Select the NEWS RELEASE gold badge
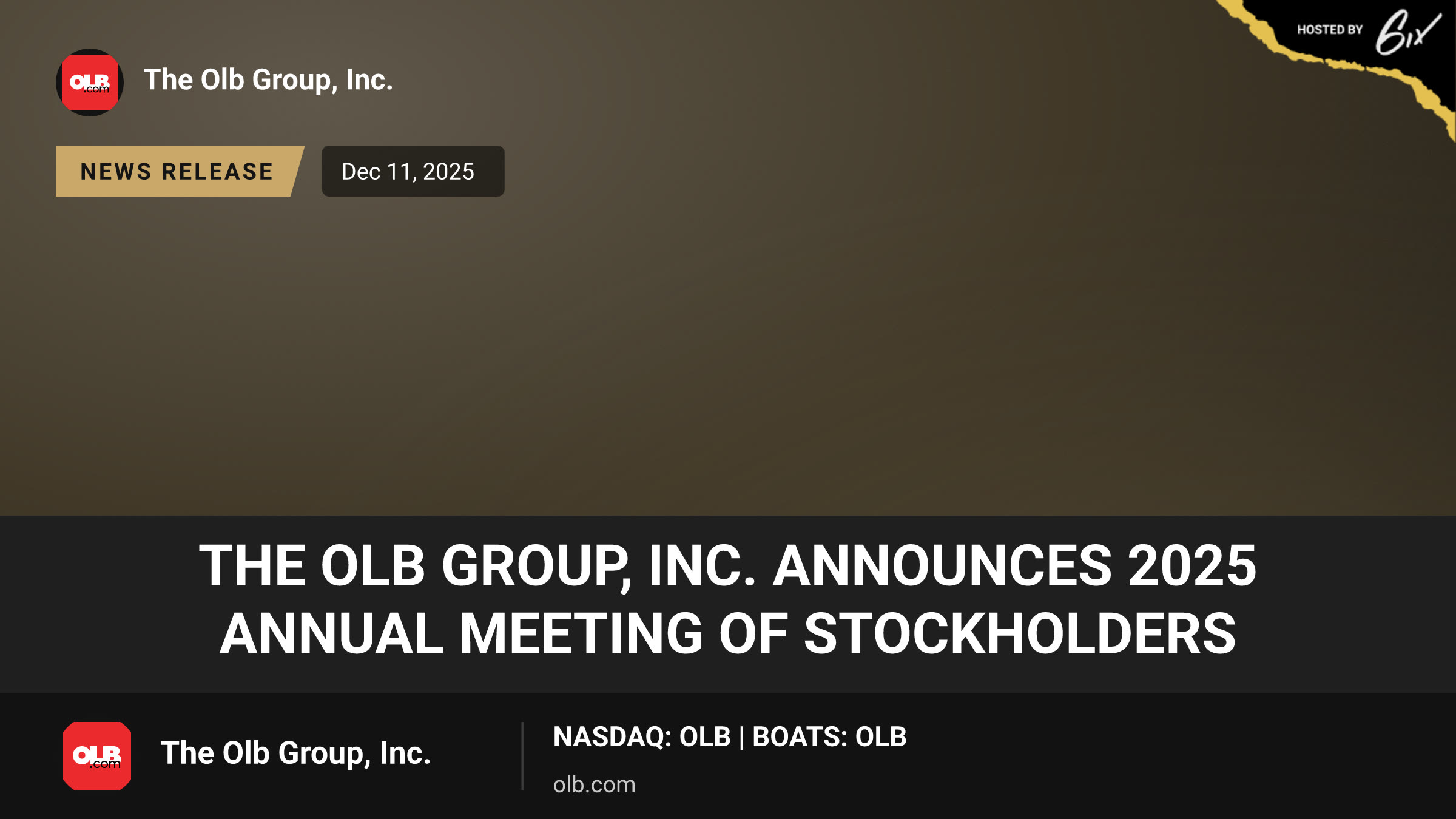Screen dimensions: 1456x819 pos(180,171)
